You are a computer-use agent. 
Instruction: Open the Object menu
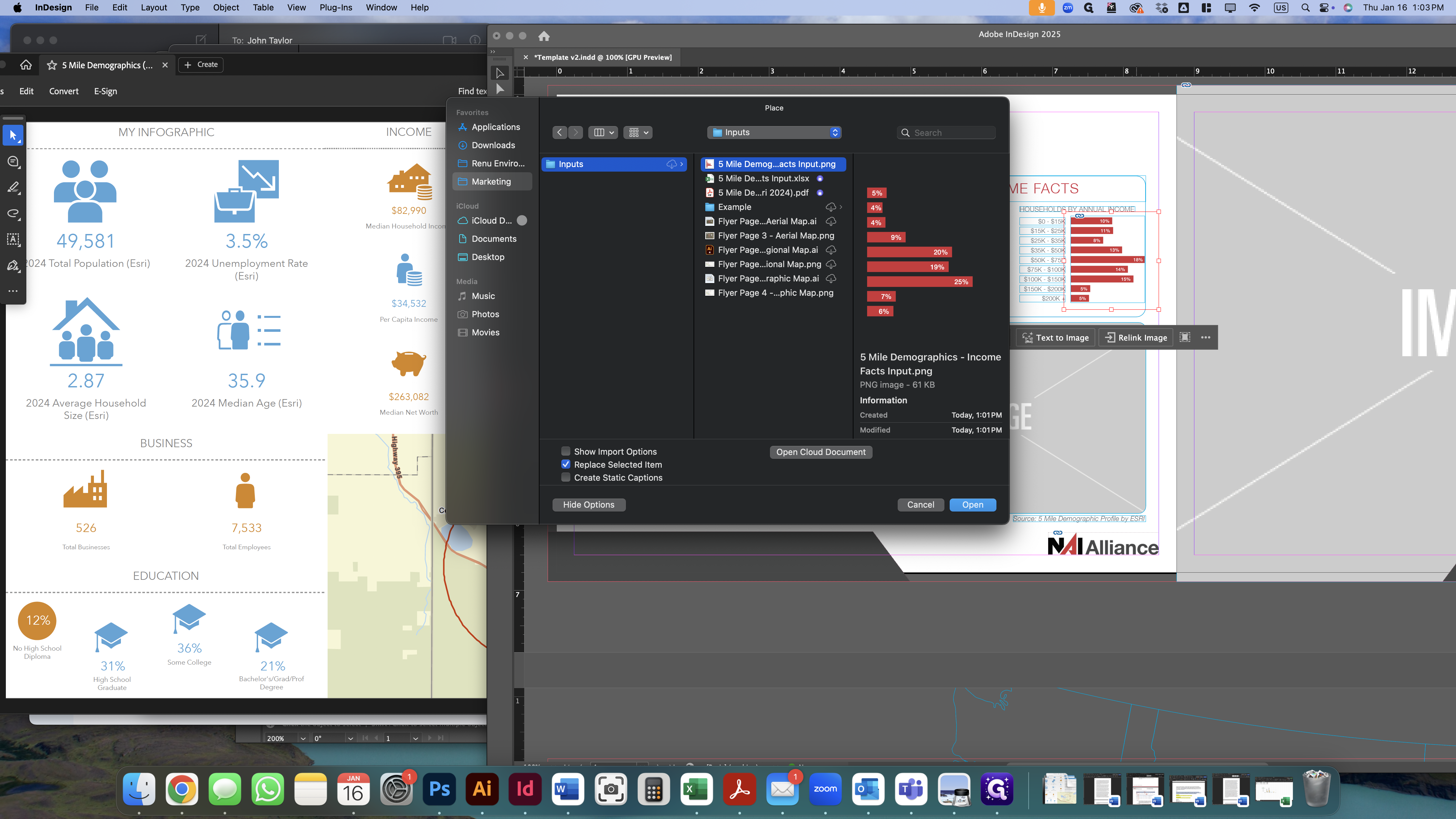point(226,7)
